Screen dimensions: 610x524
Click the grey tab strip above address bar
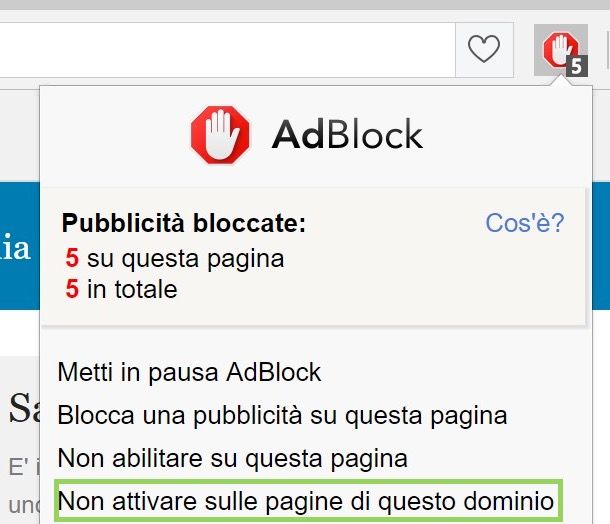pos(305,5)
